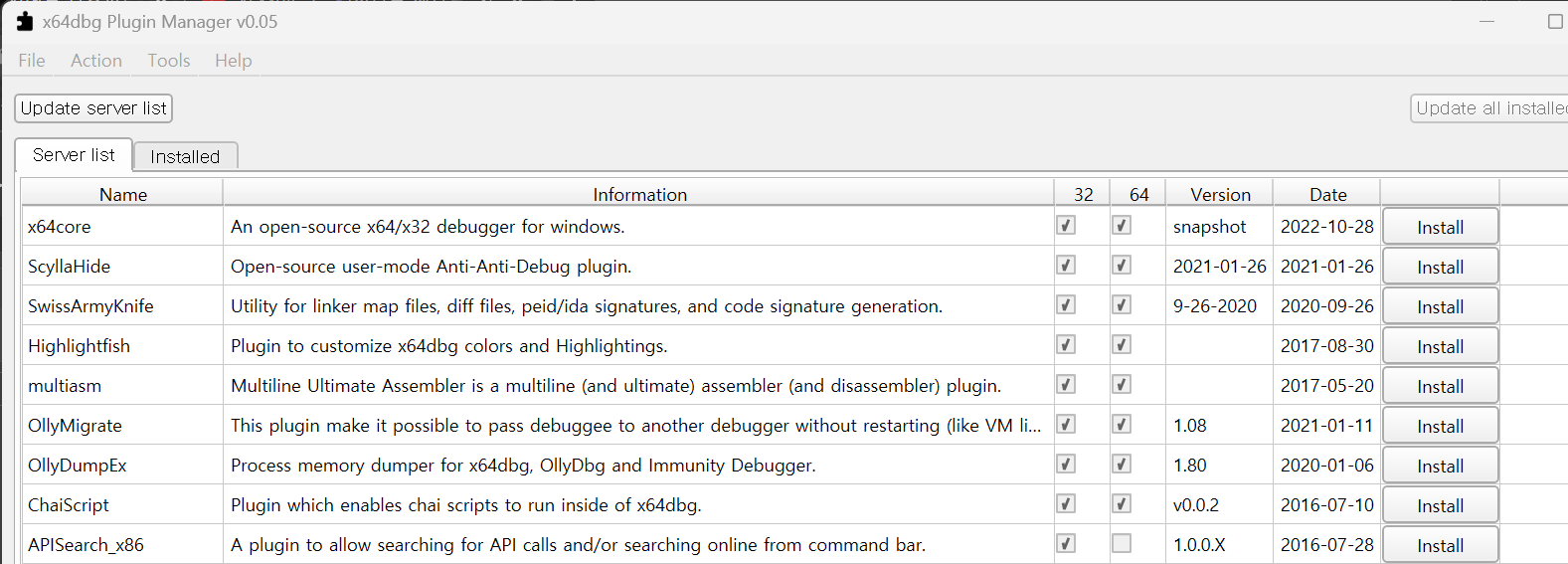
Task: Click the 64 column header
Action: pyautogui.click(x=1138, y=194)
